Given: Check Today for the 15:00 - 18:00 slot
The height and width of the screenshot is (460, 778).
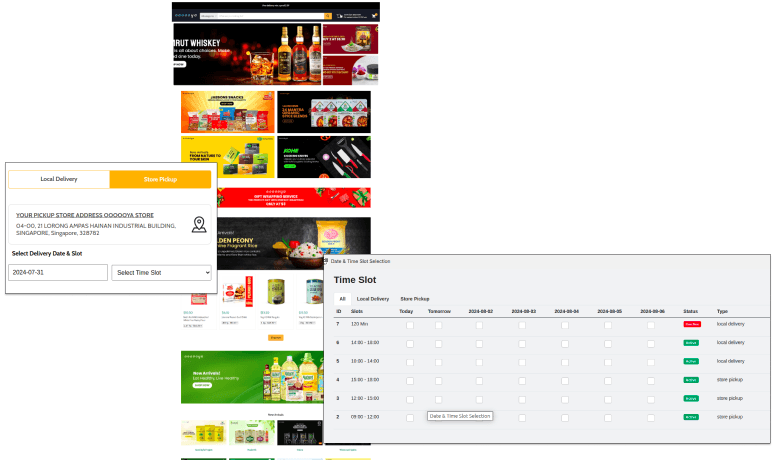Looking at the screenshot, I should [x=410, y=381].
